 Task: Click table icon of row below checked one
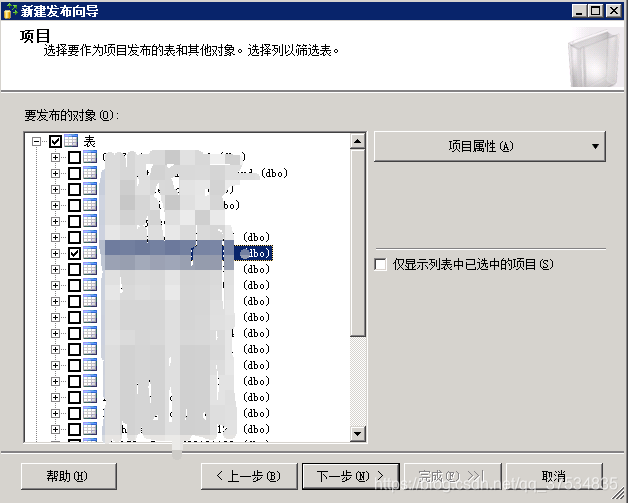(90, 269)
